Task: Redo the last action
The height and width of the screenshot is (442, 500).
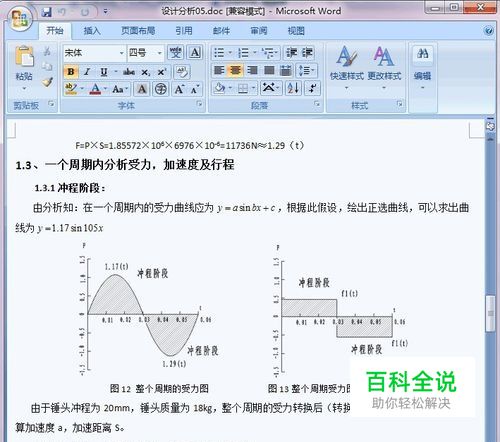Action: (x=85, y=12)
